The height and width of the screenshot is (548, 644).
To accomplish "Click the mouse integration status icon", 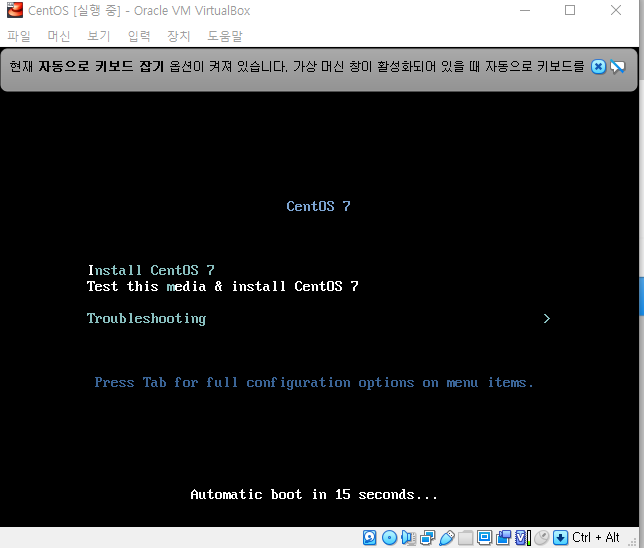I will click(542, 537).
